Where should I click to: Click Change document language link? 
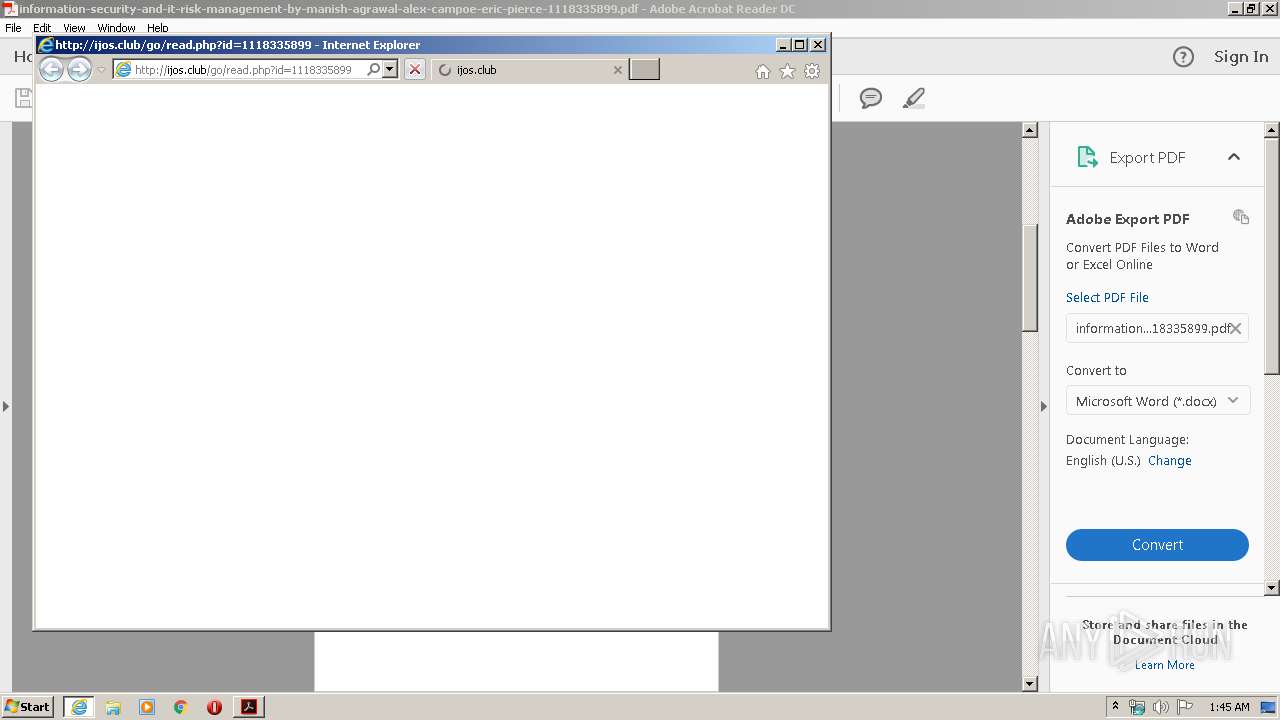(1169, 460)
